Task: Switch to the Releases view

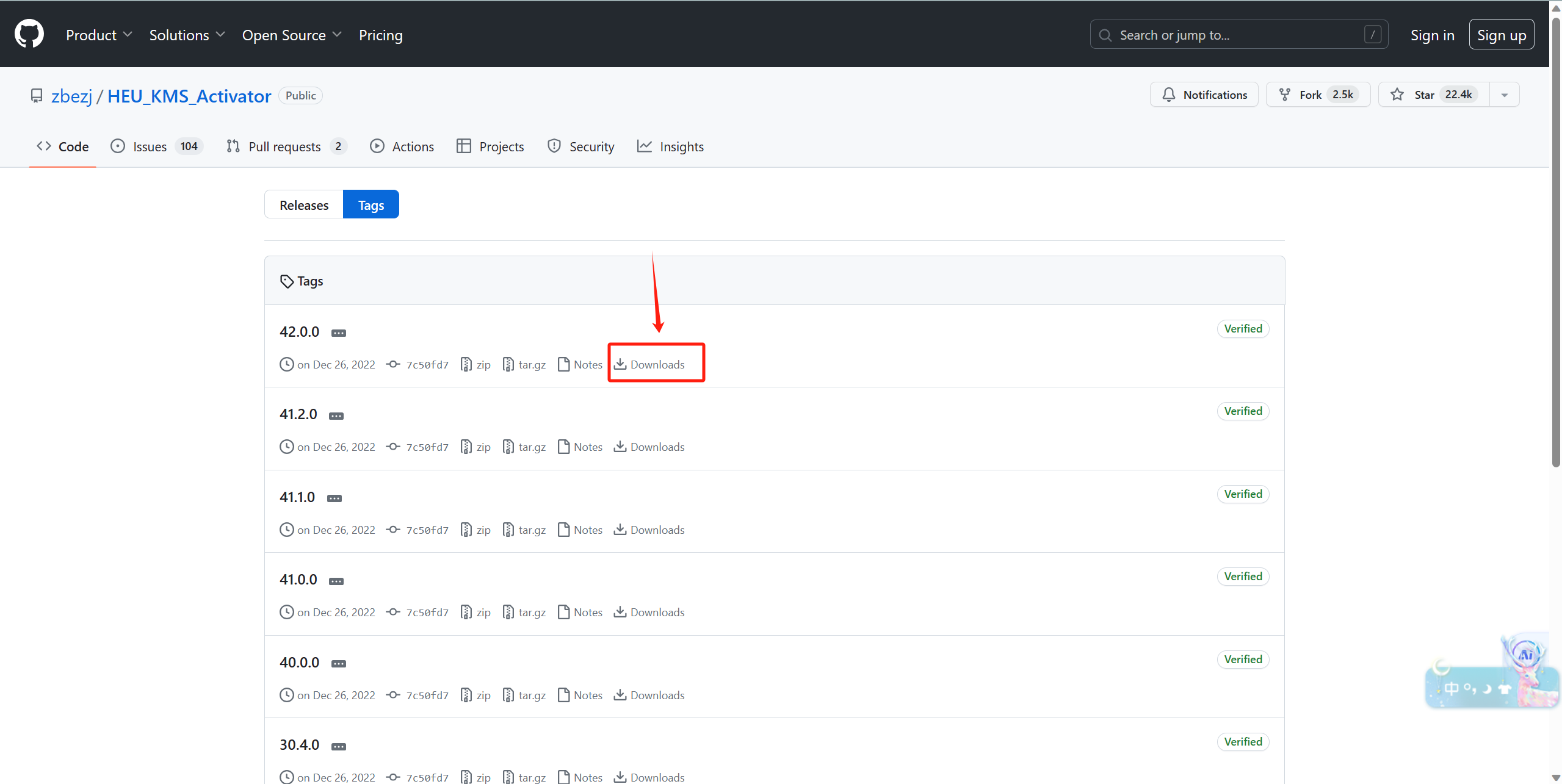Action: (303, 205)
